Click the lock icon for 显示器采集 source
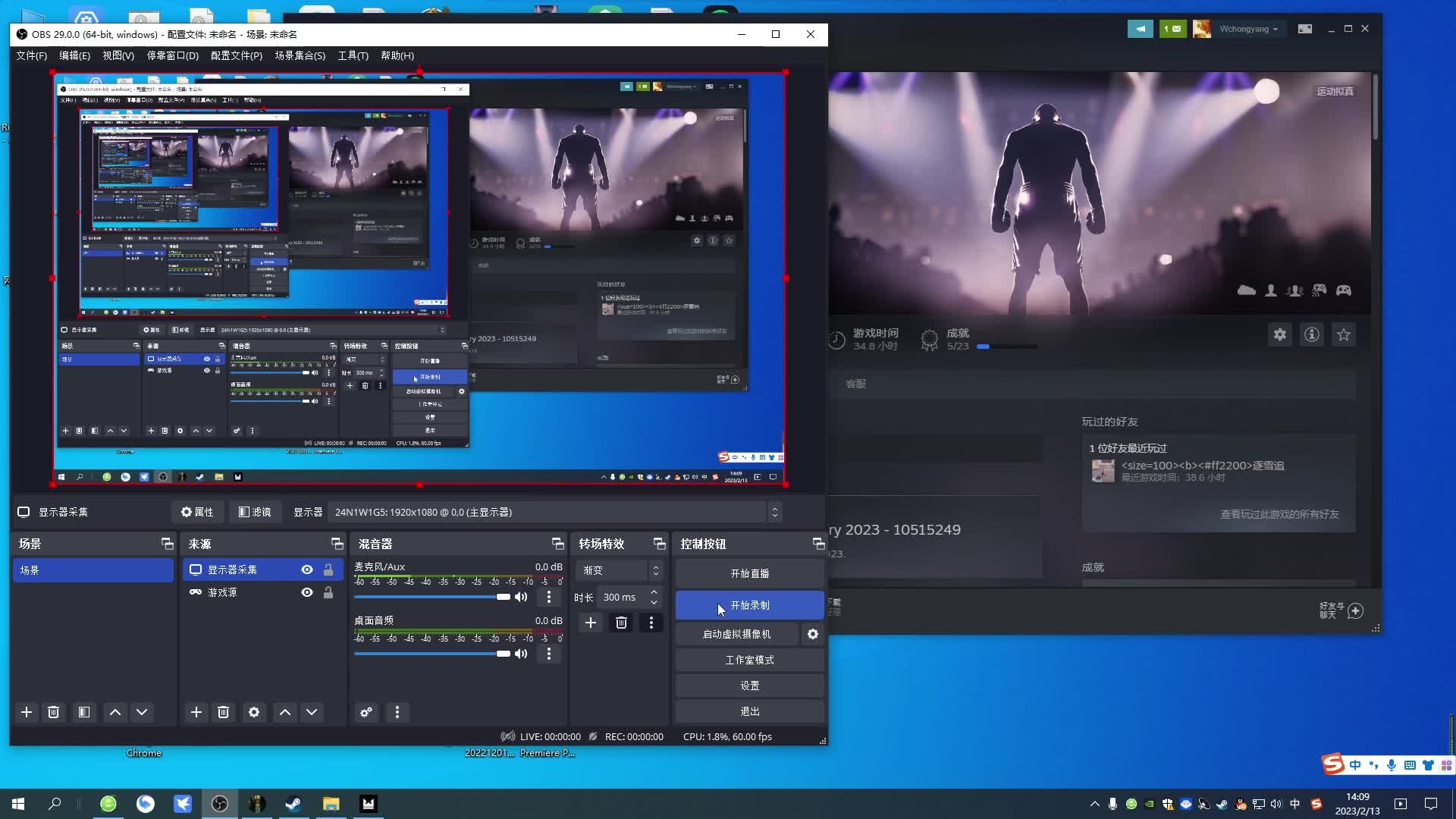Viewport: 1456px width, 819px height. click(x=329, y=569)
